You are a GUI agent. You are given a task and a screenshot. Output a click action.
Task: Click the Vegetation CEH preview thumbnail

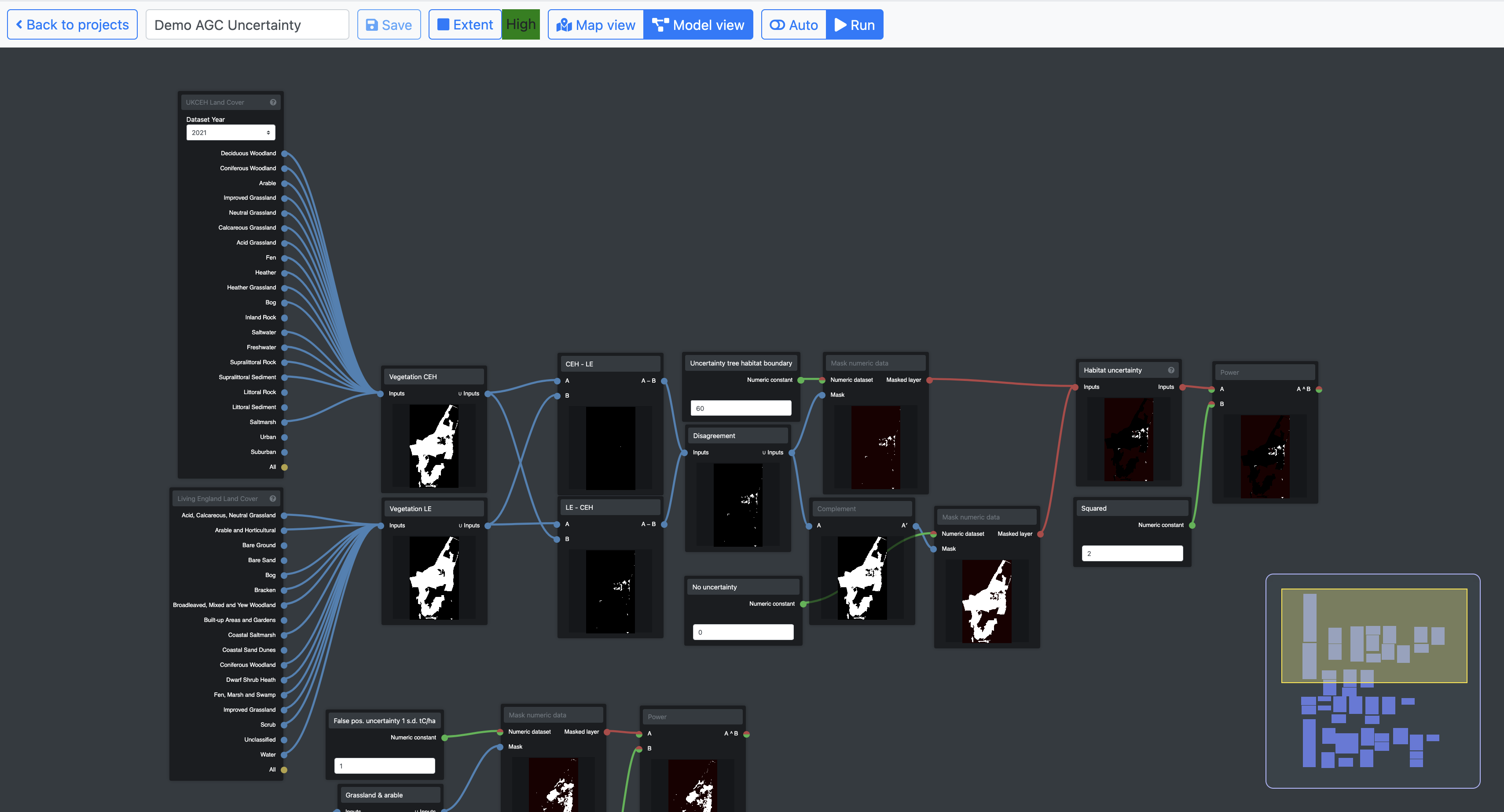[434, 446]
